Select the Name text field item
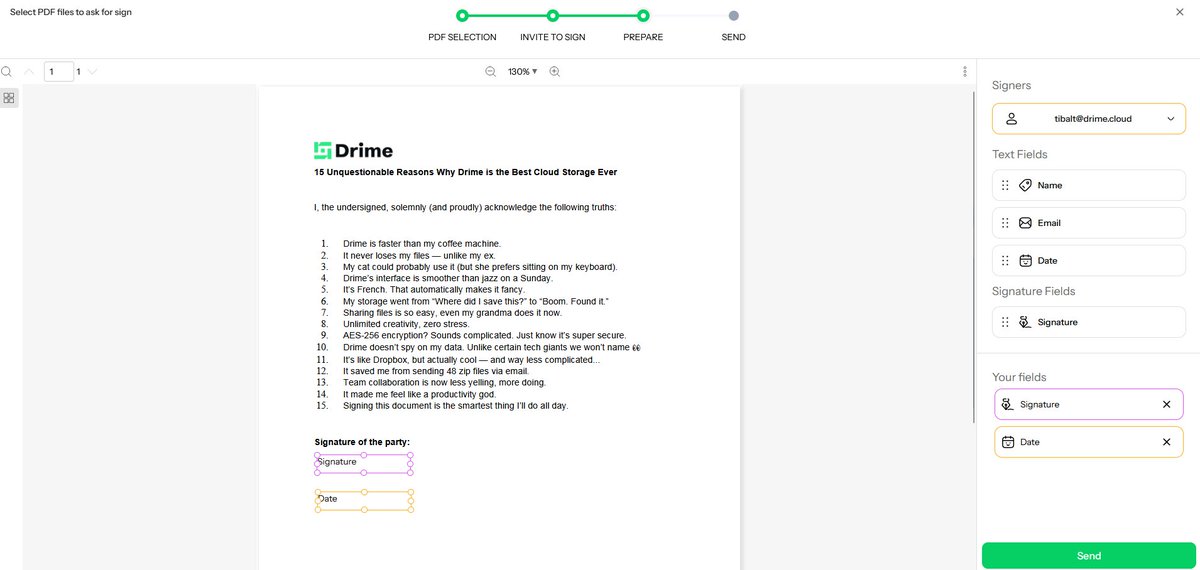The height and width of the screenshot is (570, 1200). click(1089, 185)
